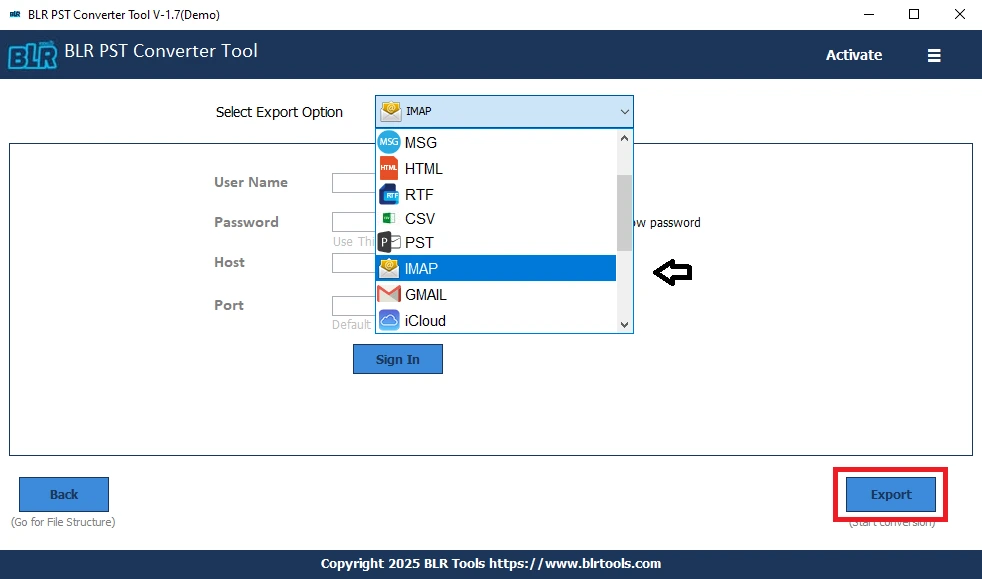Click the Export button
This screenshot has height=579, width=982.
pyautogui.click(x=891, y=494)
